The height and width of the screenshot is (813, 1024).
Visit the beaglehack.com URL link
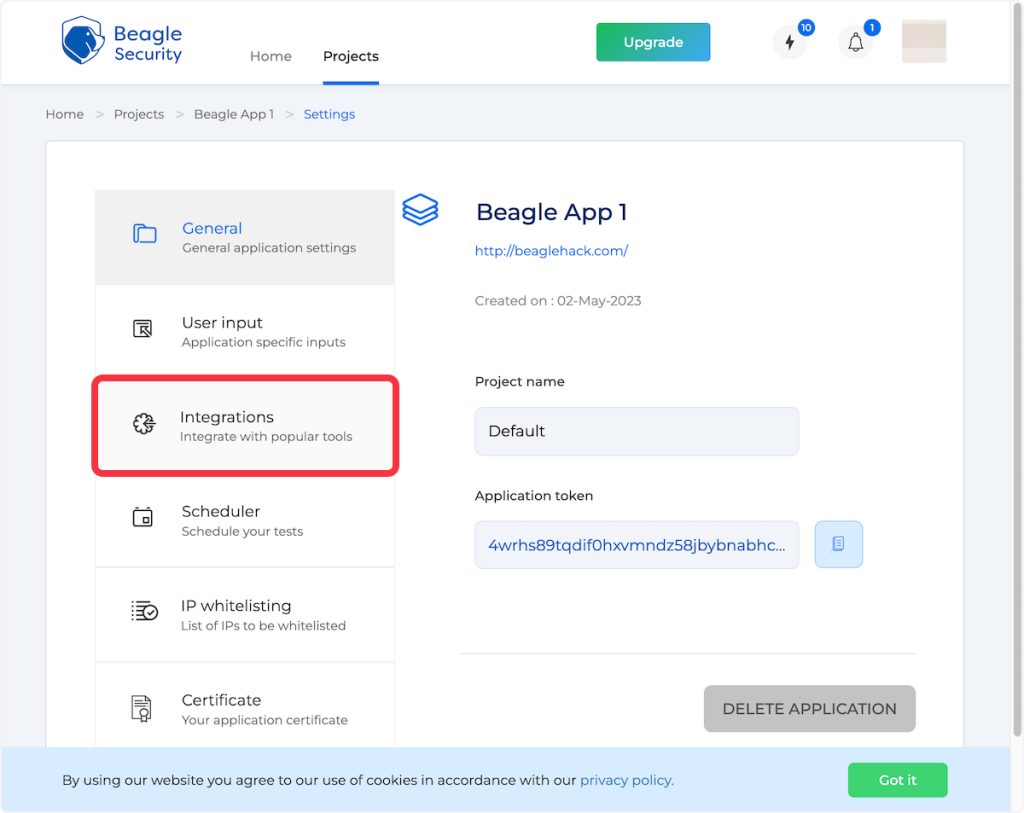pyautogui.click(x=551, y=251)
